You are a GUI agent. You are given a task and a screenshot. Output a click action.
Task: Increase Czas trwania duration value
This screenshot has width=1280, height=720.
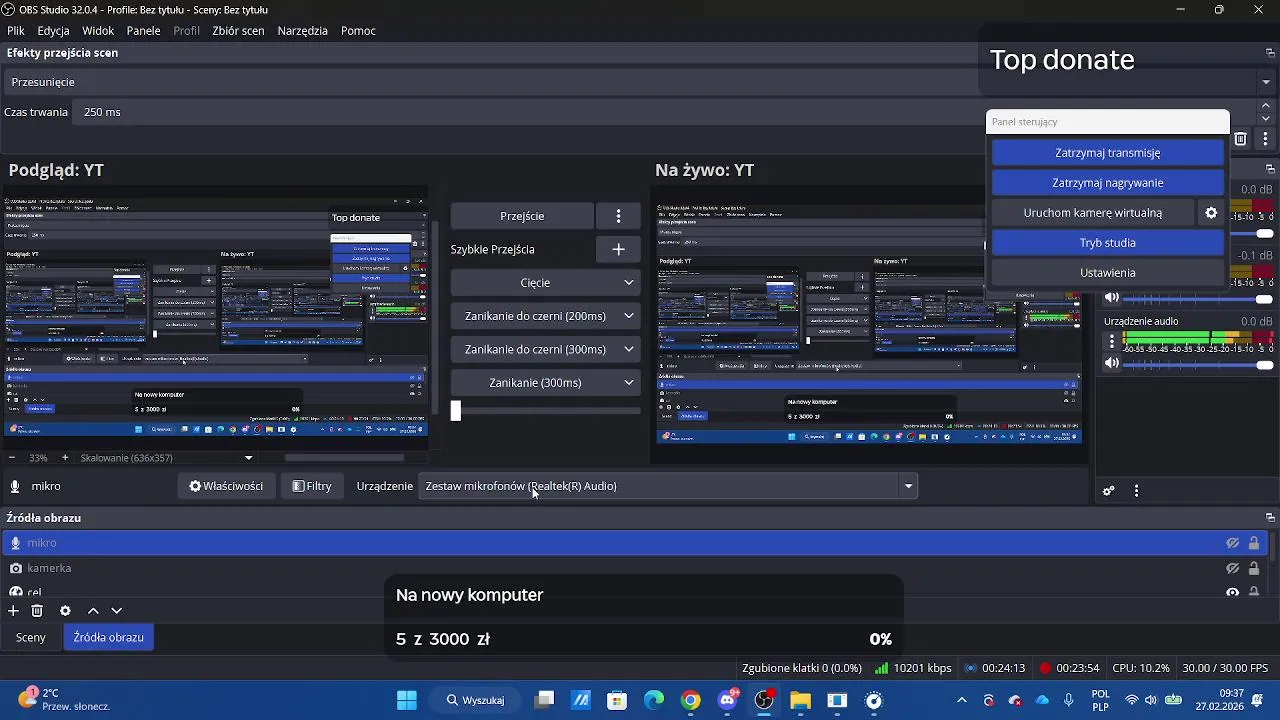point(1265,105)
